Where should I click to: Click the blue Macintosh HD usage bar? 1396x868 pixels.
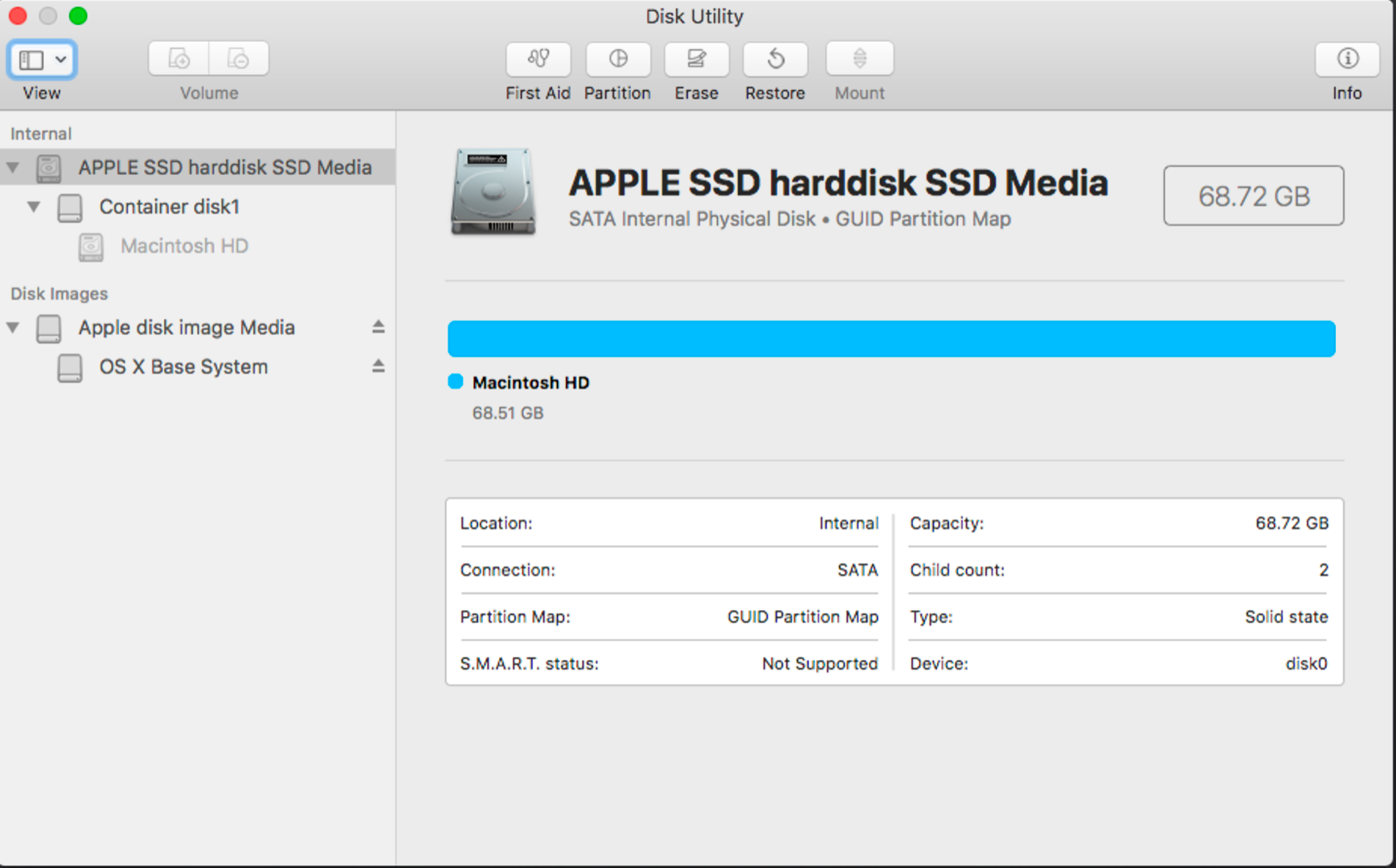point(890,338)
